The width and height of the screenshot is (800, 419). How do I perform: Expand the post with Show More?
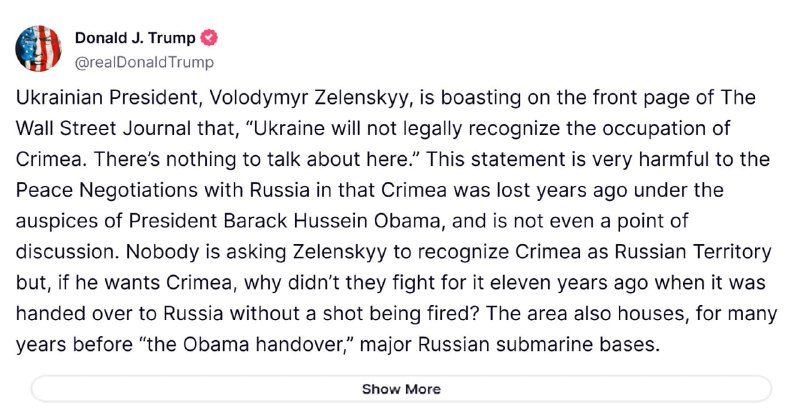pos(401,389)
